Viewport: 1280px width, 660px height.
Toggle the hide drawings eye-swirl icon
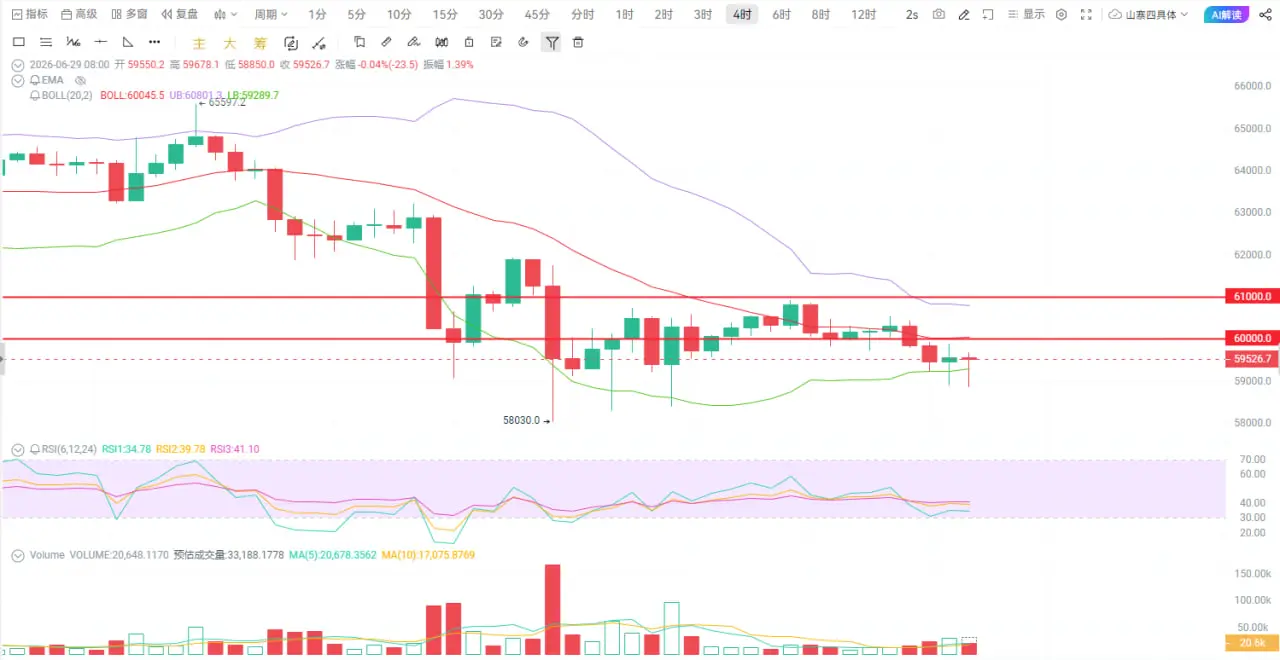click(x=523, y=42)
